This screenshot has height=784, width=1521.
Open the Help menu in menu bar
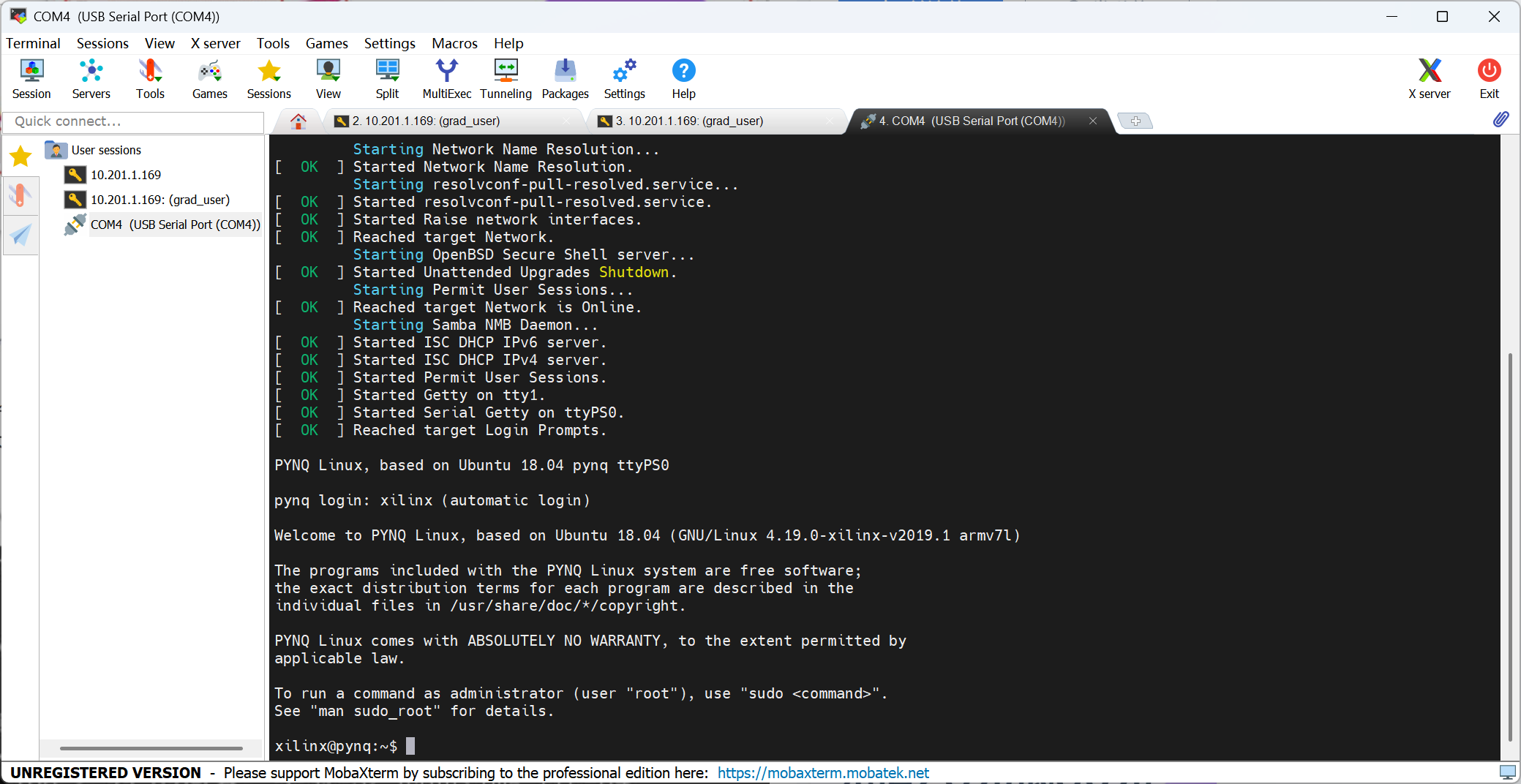coord(508,43)
